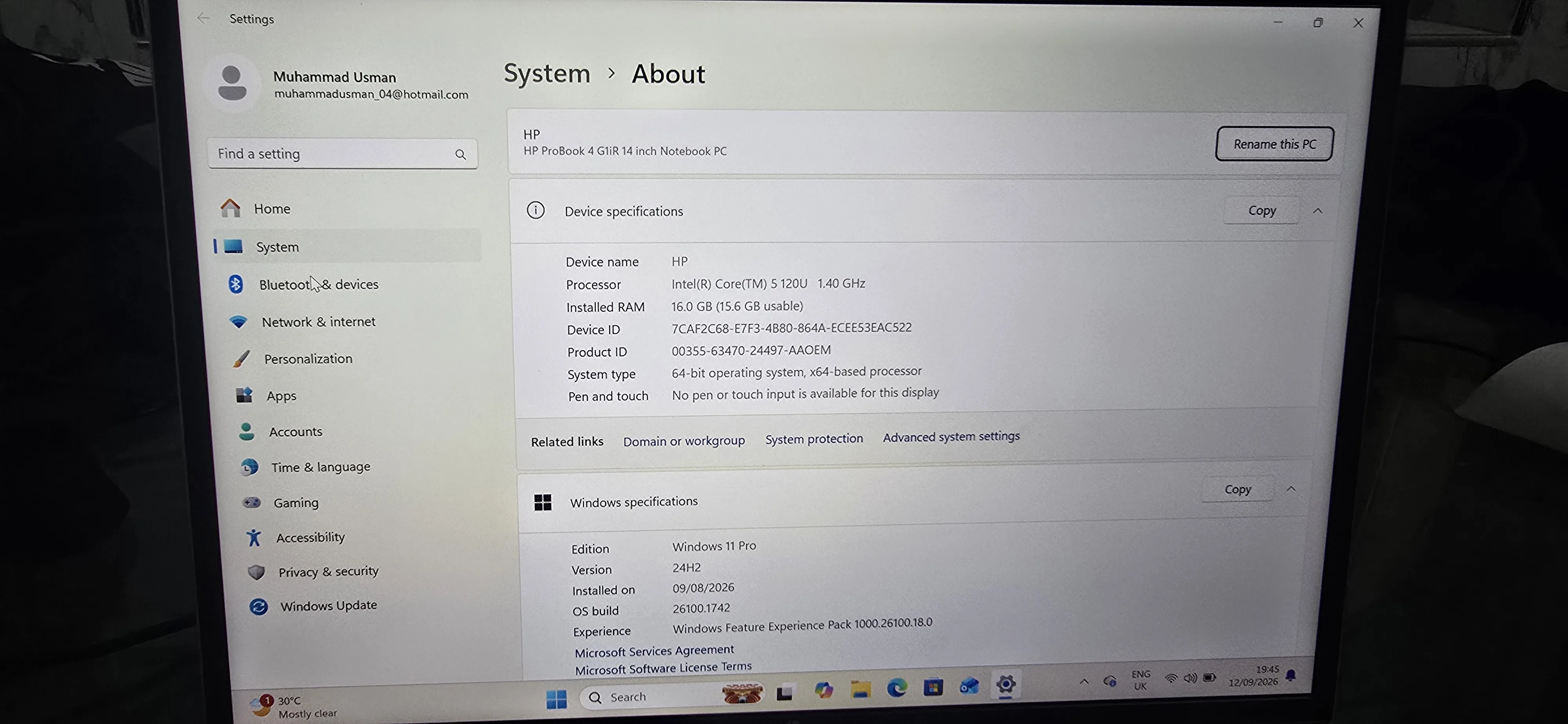Viewport: 1568px width, 724px height.
Task: Open the clock showing 19:45
Action: (1254, 676)
